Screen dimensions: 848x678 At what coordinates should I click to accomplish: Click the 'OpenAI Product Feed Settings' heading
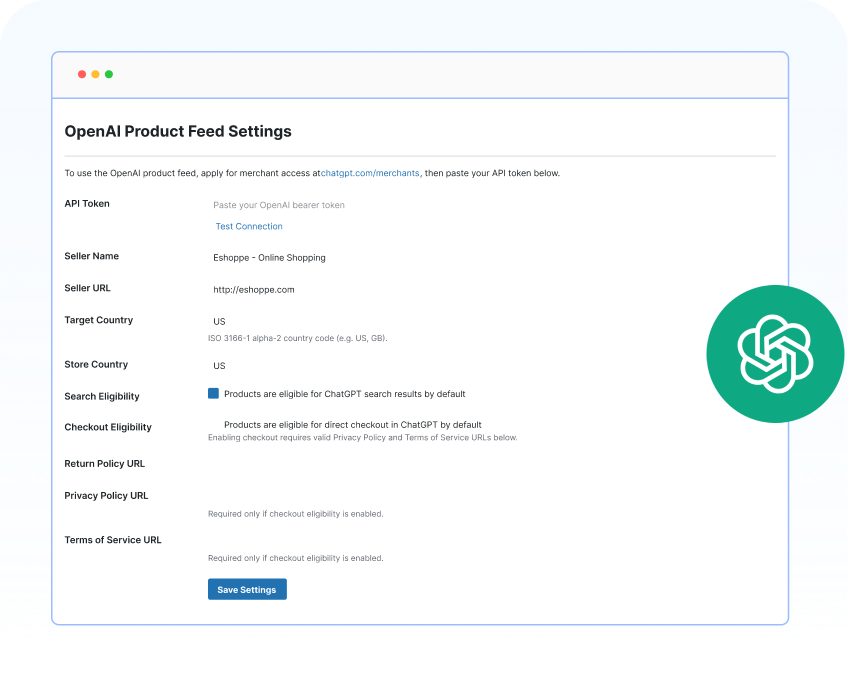[178, 131]
